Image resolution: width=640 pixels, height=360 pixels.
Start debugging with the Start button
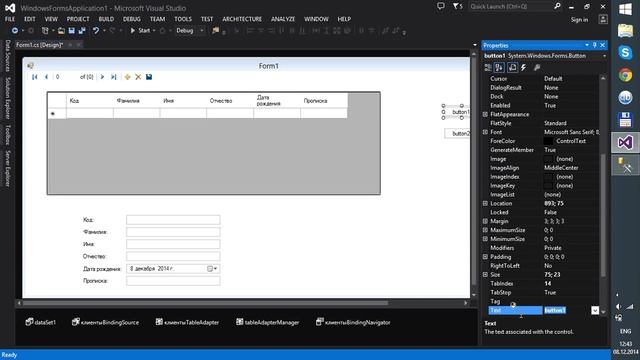pyautogui.click(x=140, y=31)
